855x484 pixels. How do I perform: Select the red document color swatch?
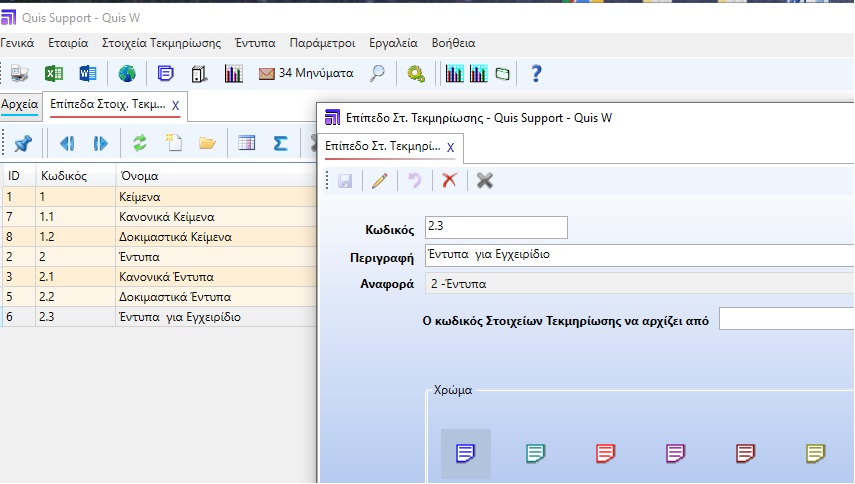click(605, 453)
